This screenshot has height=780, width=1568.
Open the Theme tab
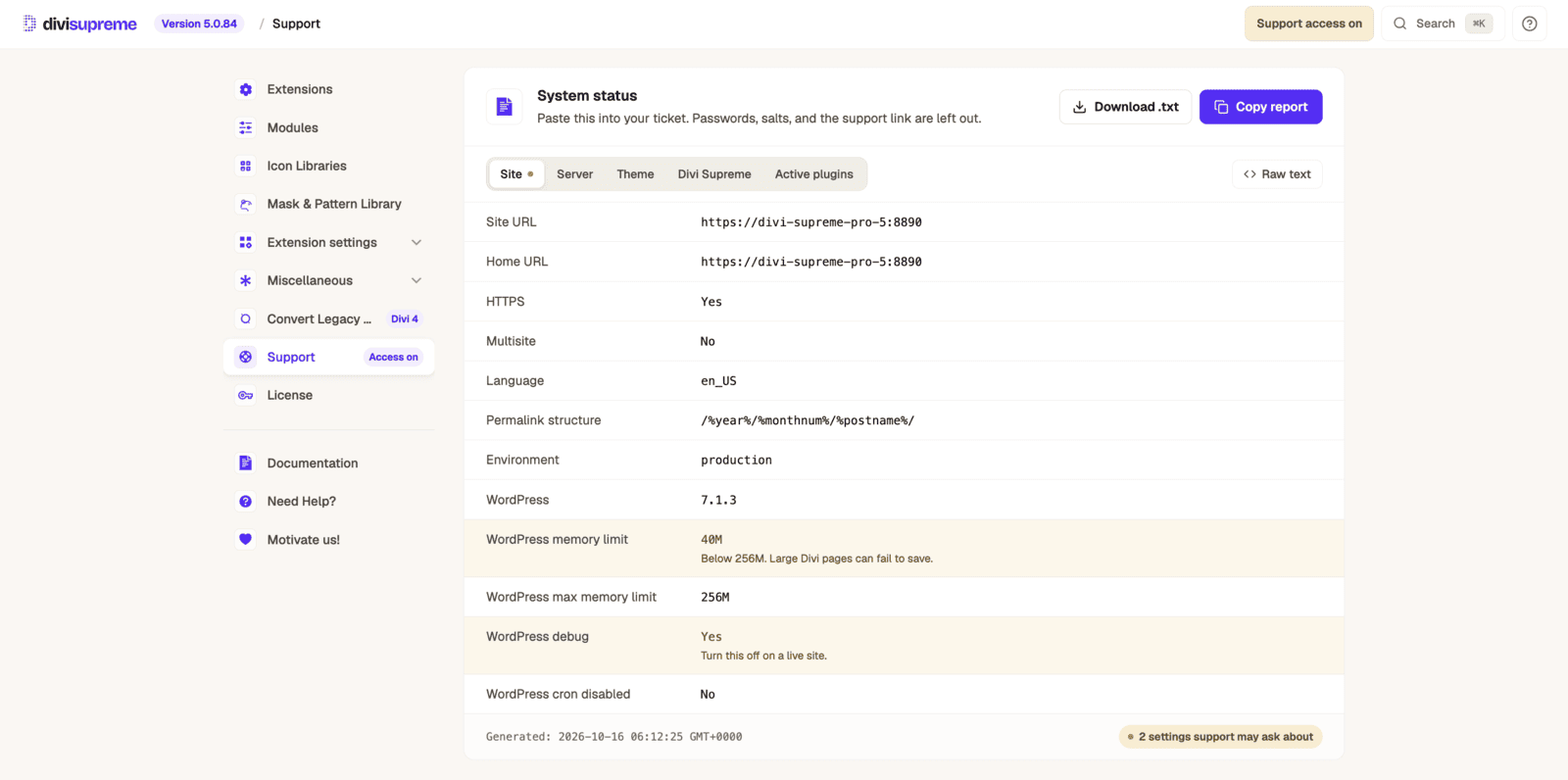pos(635,174)
